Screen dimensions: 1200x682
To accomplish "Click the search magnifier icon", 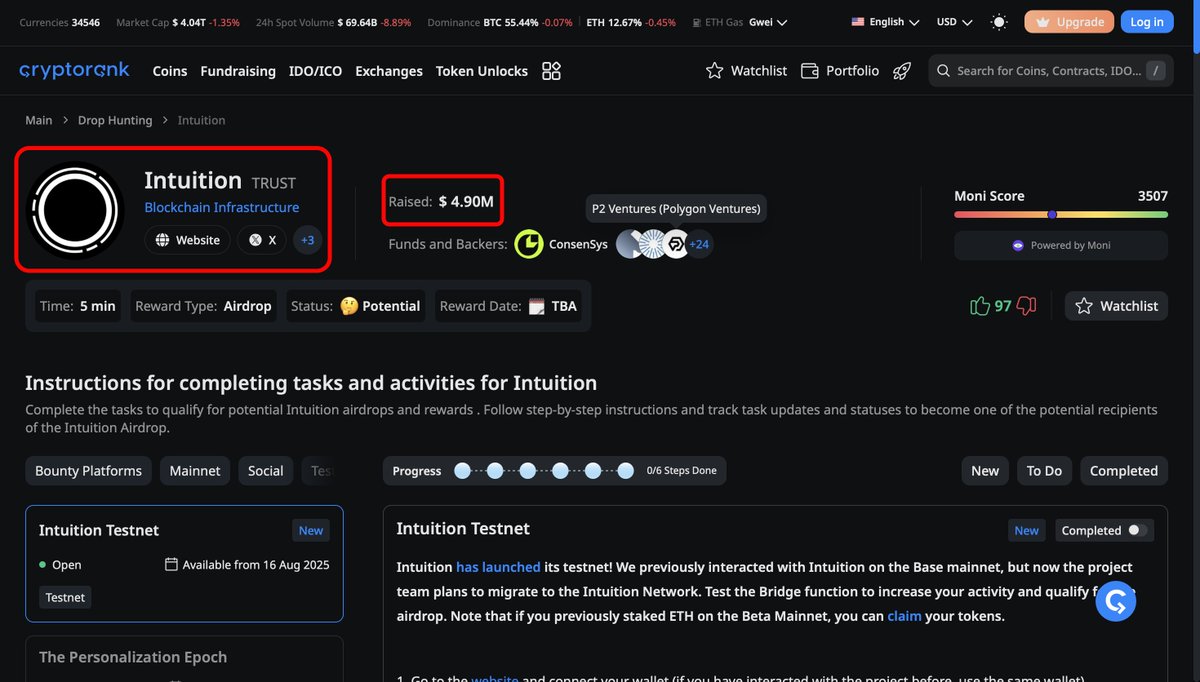I will pyautogui.click(x=943, y=71).
